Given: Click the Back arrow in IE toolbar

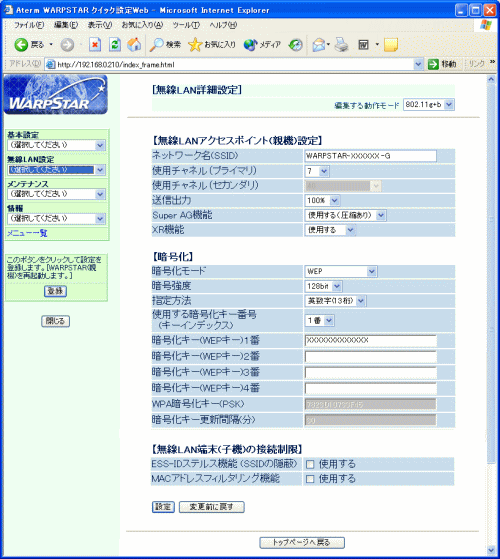Looking at the screenshot, I should click(x=21, y=45).
